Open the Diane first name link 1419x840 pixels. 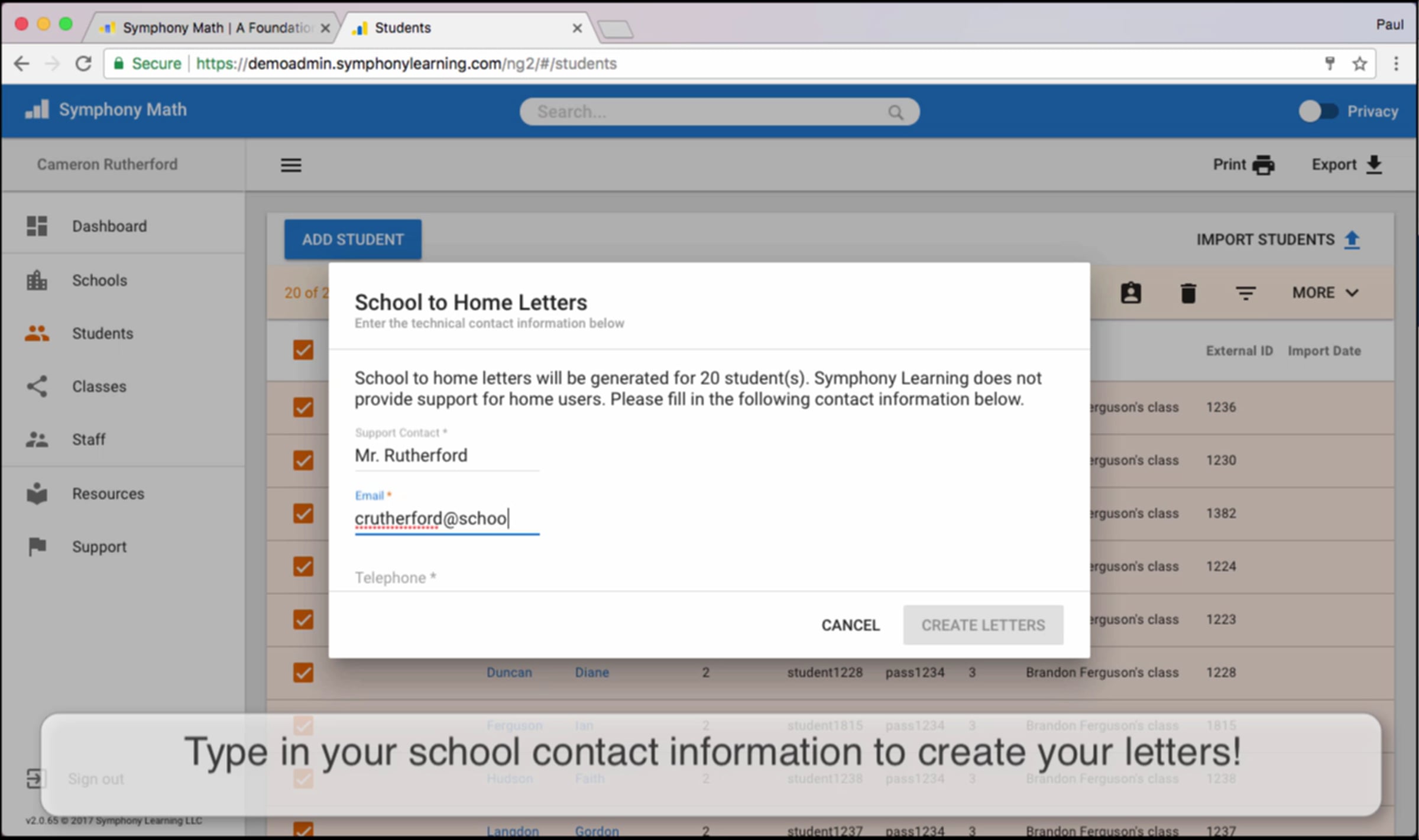(592, 673)
